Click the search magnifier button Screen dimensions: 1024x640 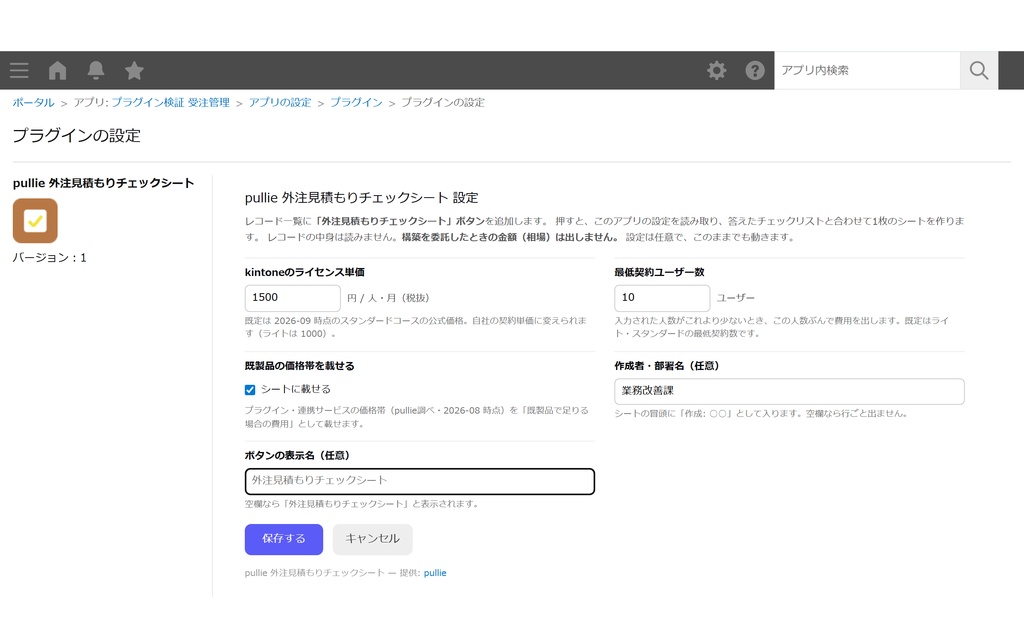click(978, 71)
